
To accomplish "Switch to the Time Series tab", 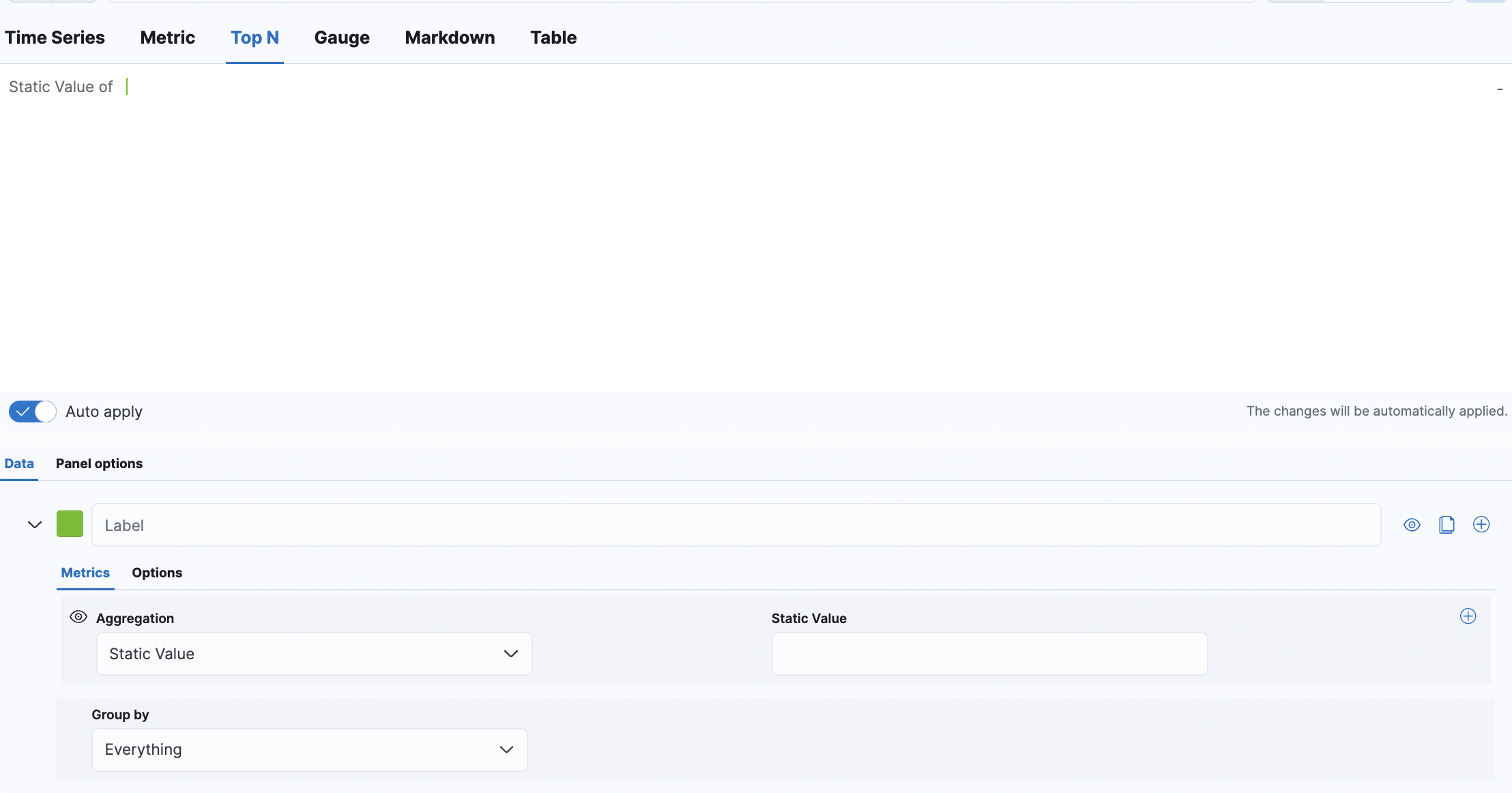I will (x=55, y=38).
